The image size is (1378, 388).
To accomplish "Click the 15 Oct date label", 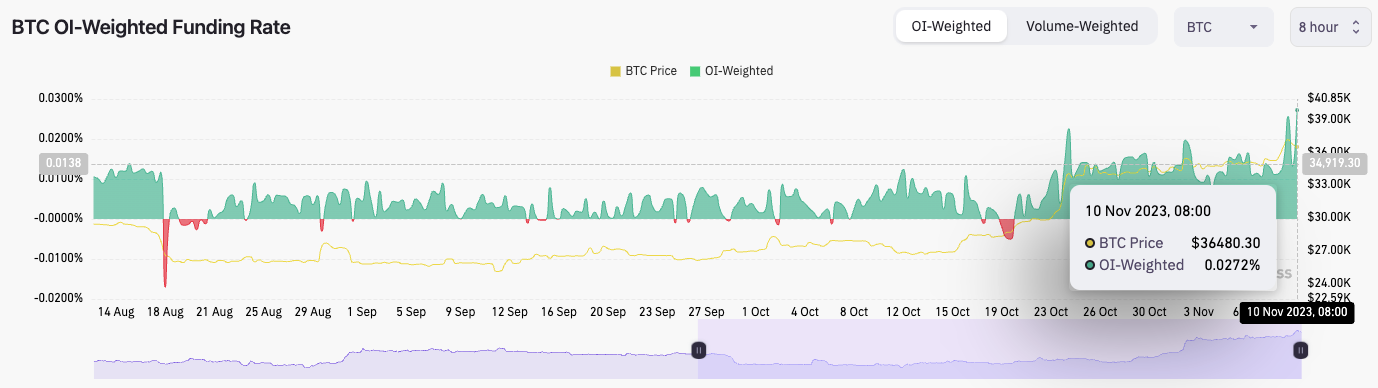I will [952, 312].
